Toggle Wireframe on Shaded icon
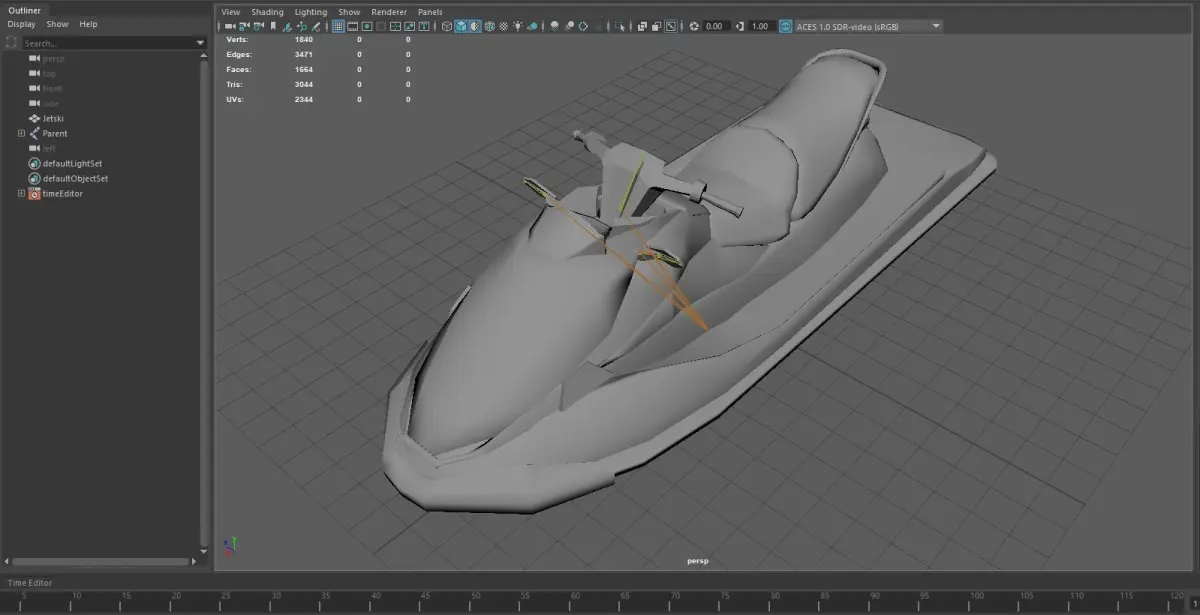This screenshot has width=1200, height=615. coord(490,26)
